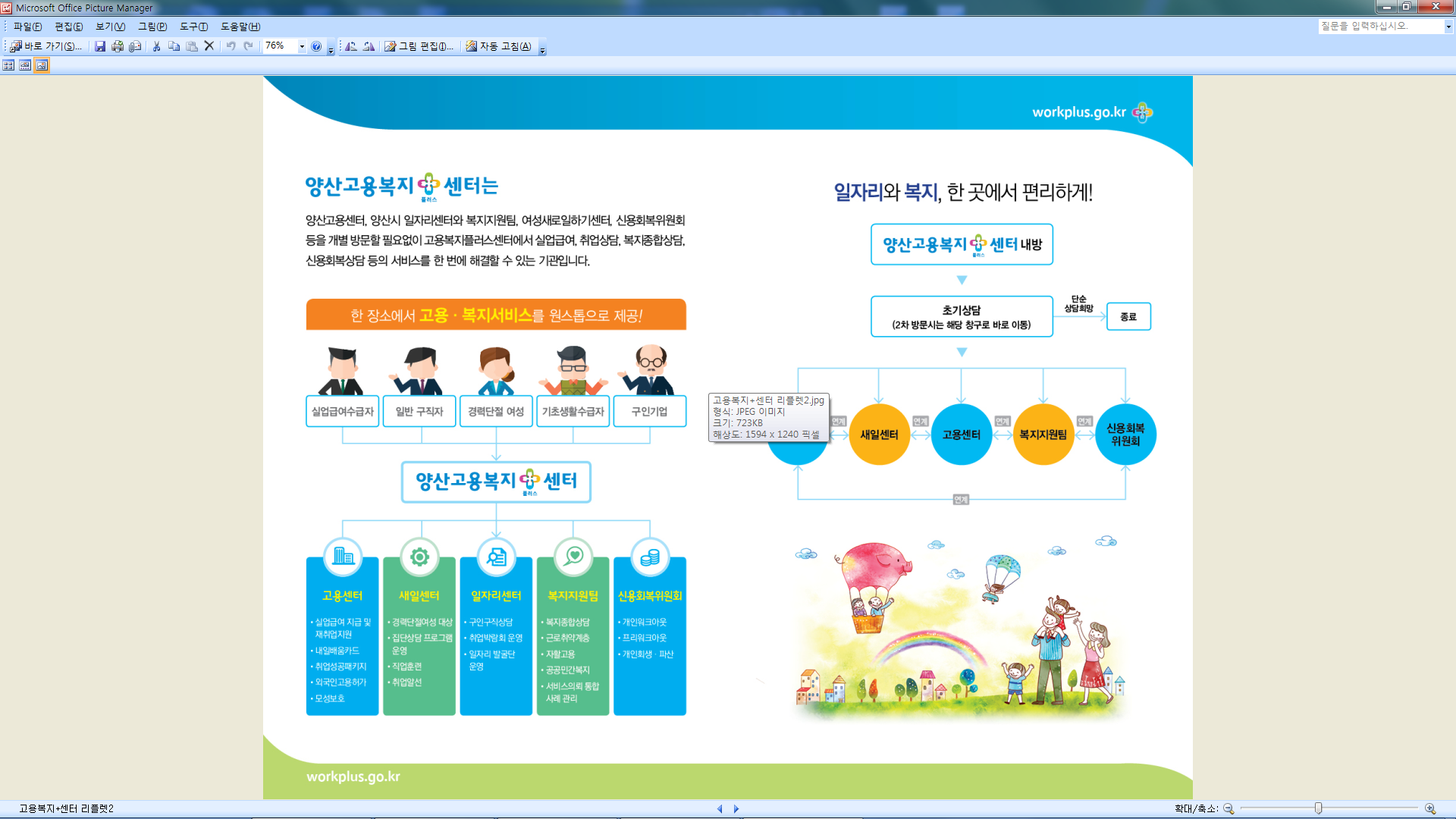Expand the formatting toolbar options chevron
The width and height of the screenshot is (1456, 819).
coord(542,49)
